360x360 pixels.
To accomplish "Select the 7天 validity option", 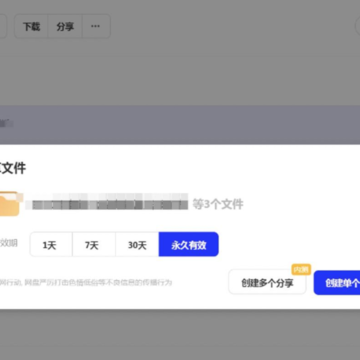I will click(94, 245).
